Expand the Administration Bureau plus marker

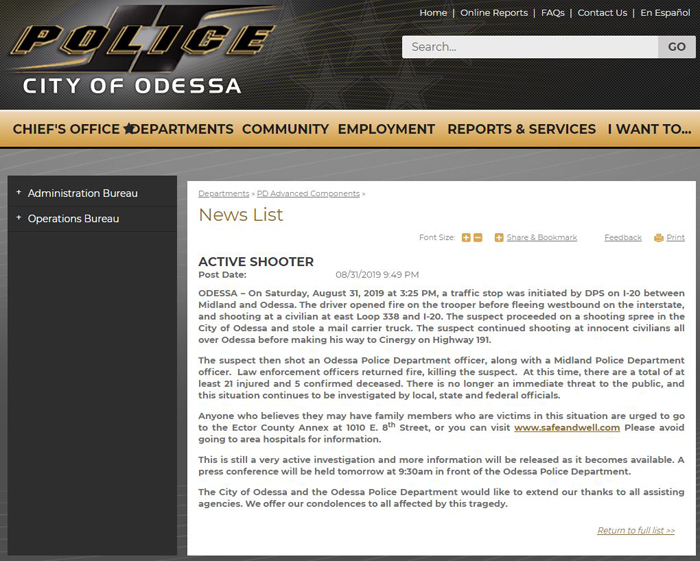point(19,192)
